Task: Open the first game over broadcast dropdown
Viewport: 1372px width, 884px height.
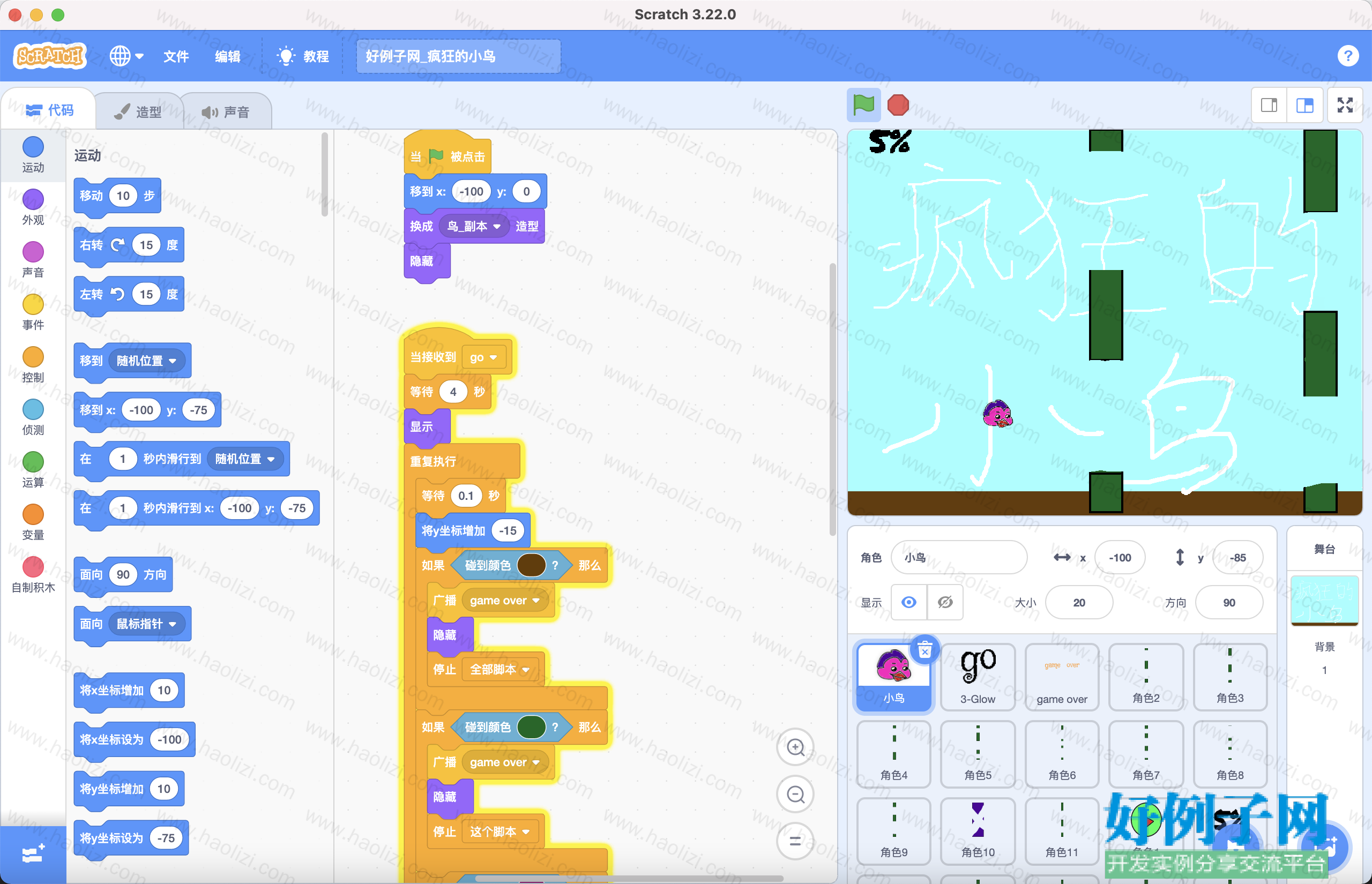Action: pyautogui.click(x=505, y=601)
